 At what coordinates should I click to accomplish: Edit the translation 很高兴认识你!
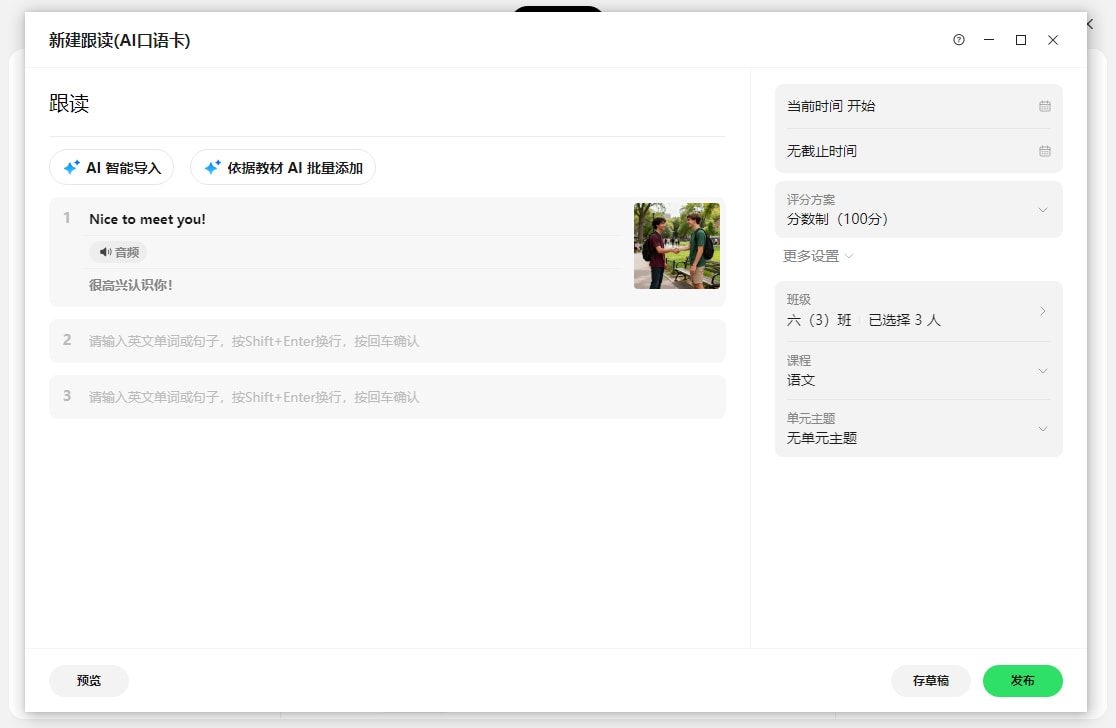(131, 285)
